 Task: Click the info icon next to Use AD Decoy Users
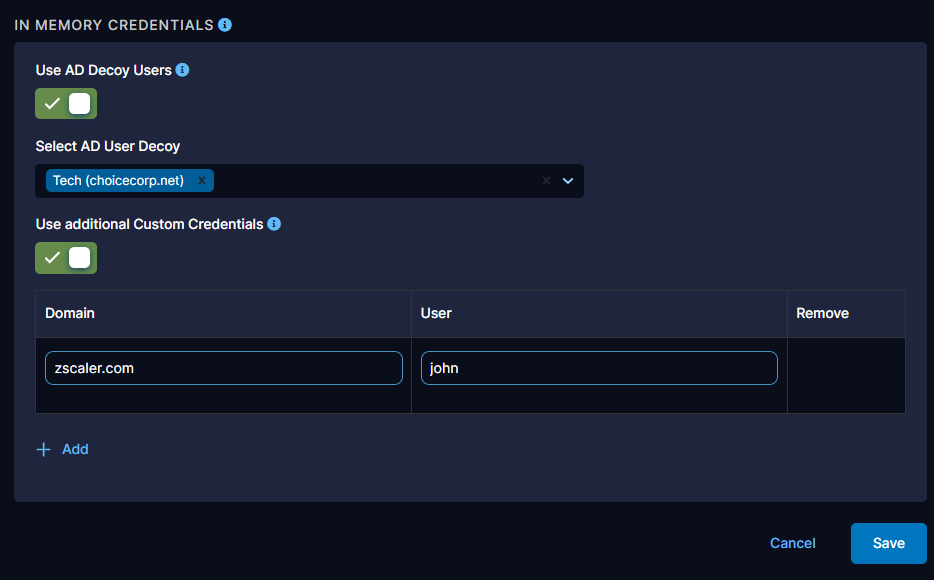[x=182, y=70]
